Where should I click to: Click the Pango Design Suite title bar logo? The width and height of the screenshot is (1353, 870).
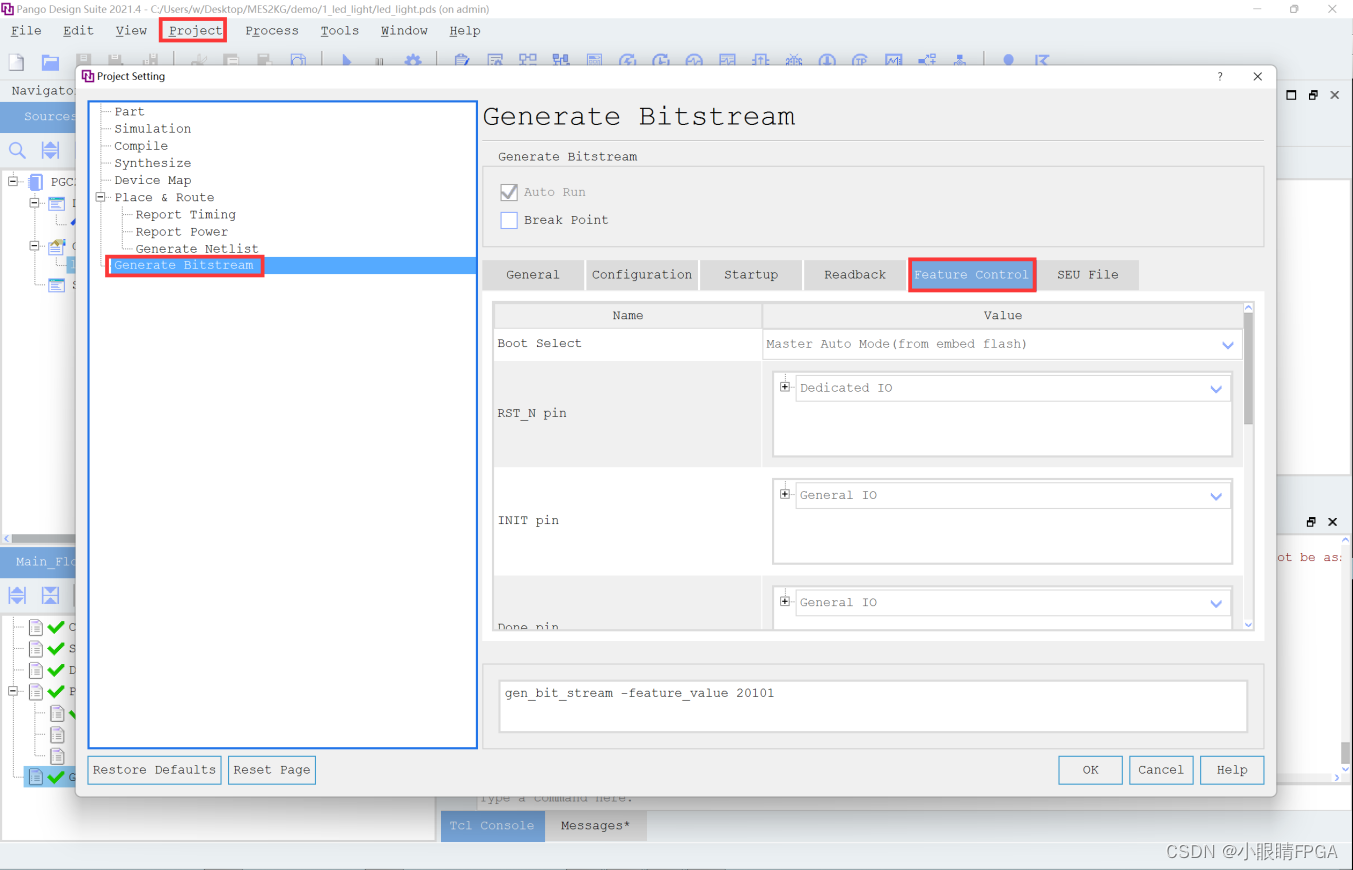(8, 8)
